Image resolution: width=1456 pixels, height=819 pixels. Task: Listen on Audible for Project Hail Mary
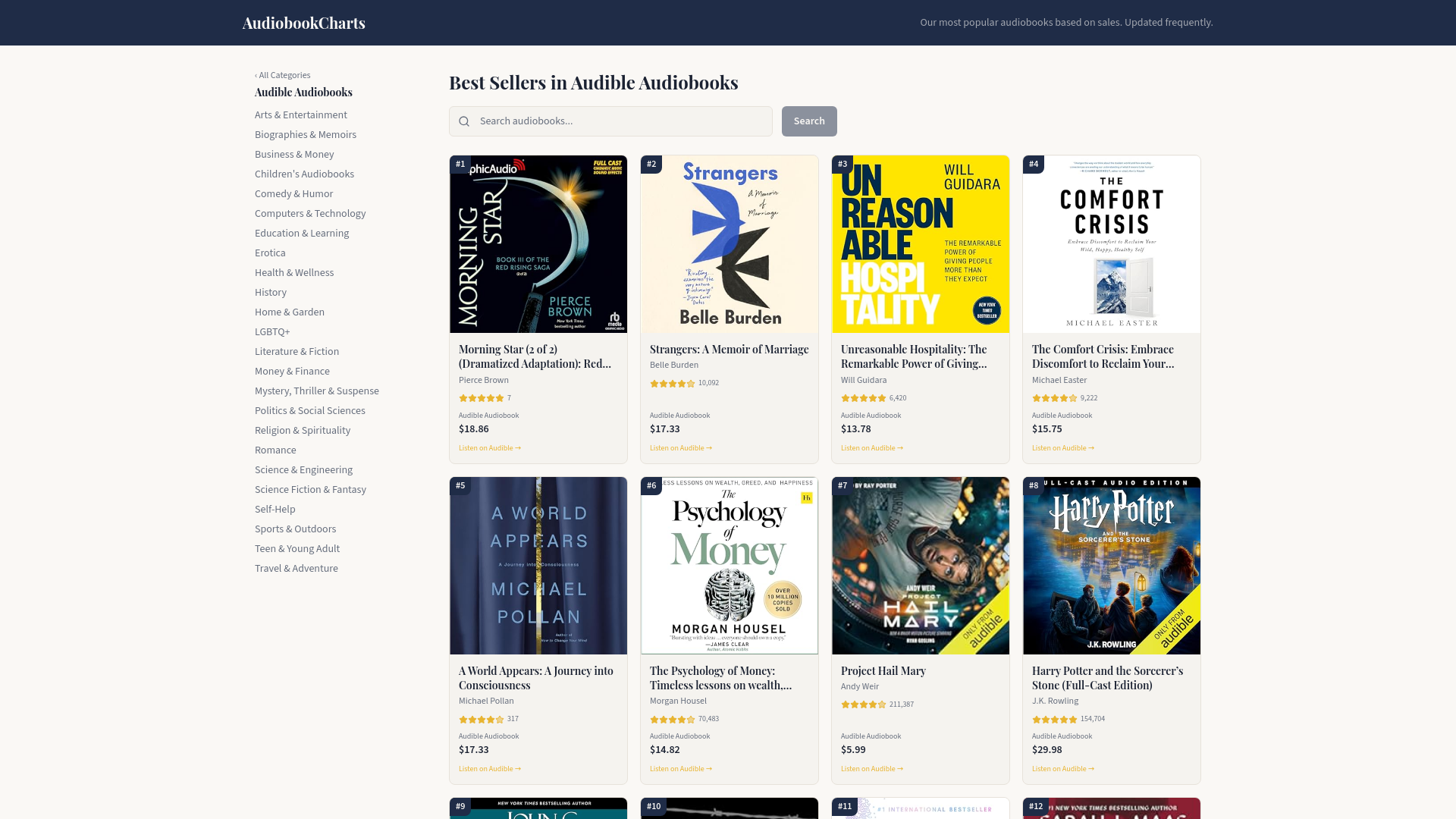click(x=872, y=769)
